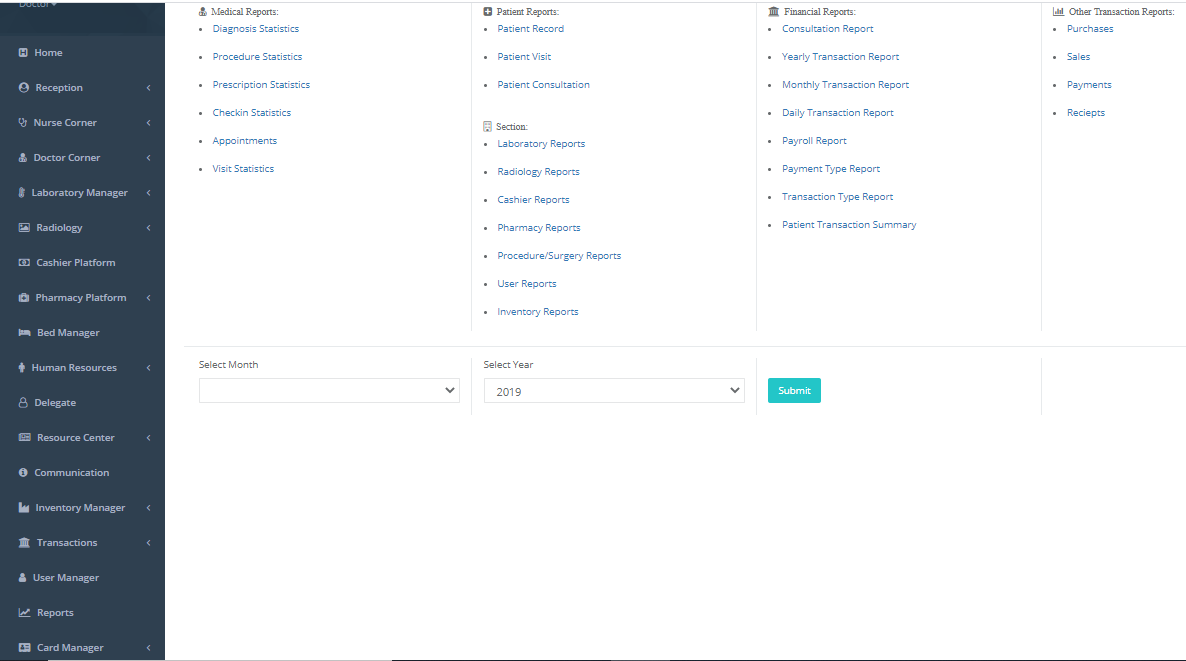Expand the Reception submenu chevron
The height and width of the screenshot is (661, 1186).
(x=148, y=88)
